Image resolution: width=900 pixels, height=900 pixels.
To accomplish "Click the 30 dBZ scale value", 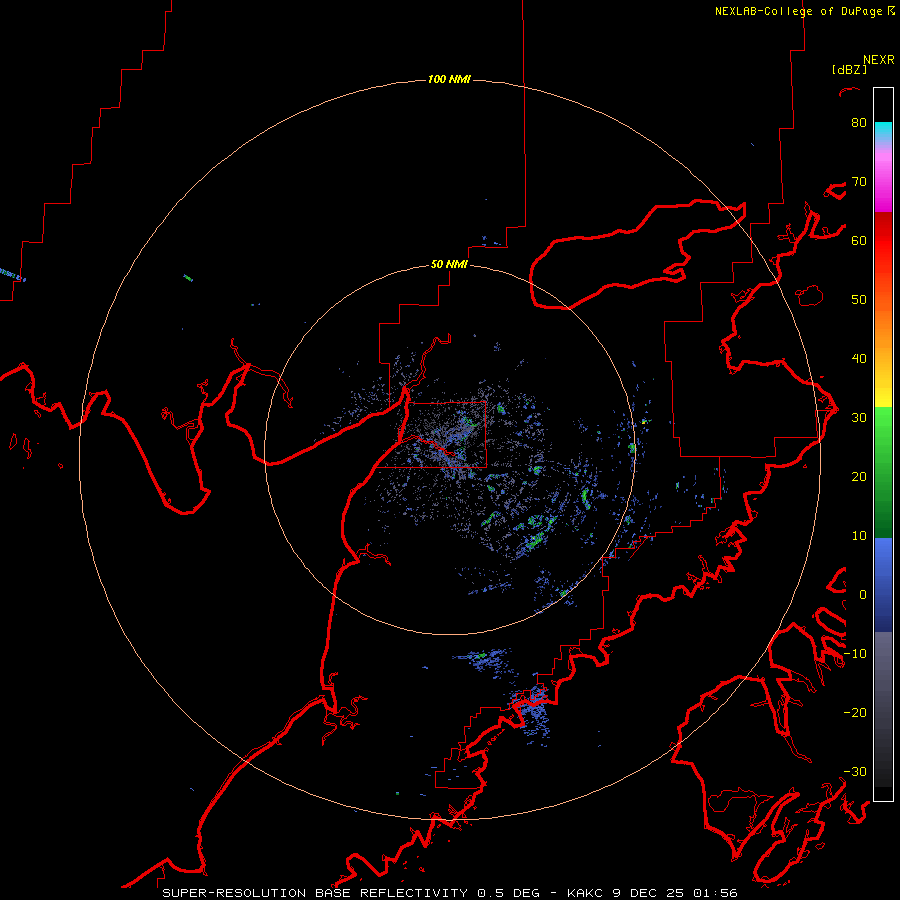I will coord(859,418).
